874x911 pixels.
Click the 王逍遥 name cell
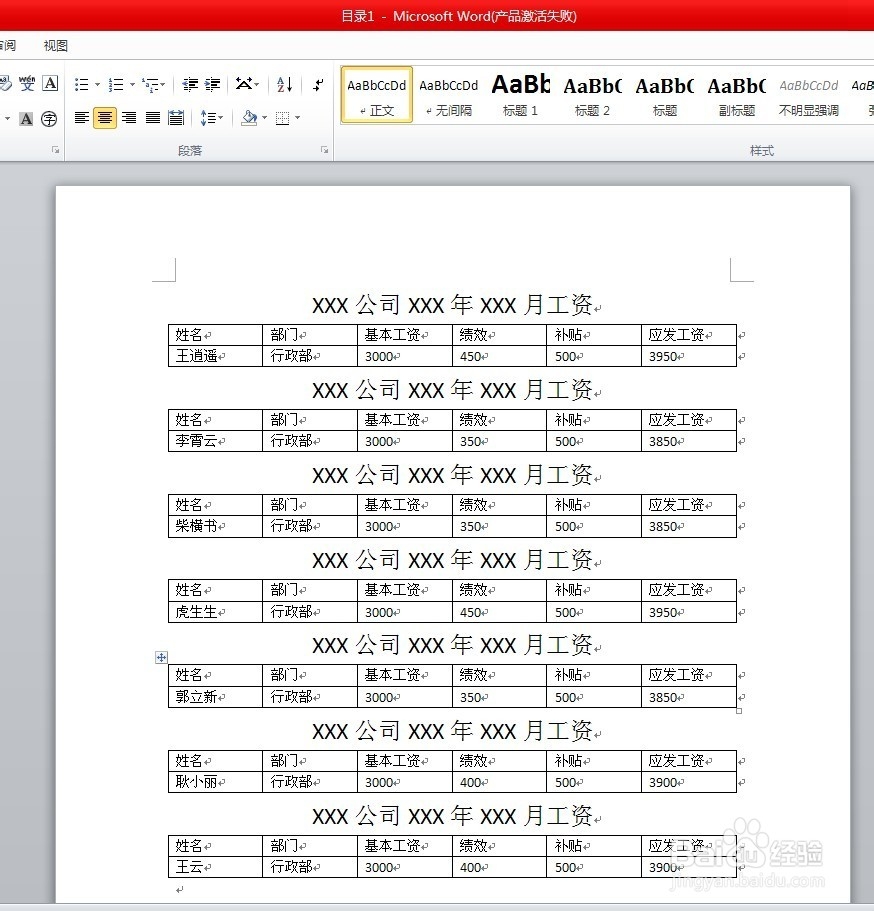tap(216, 356)
